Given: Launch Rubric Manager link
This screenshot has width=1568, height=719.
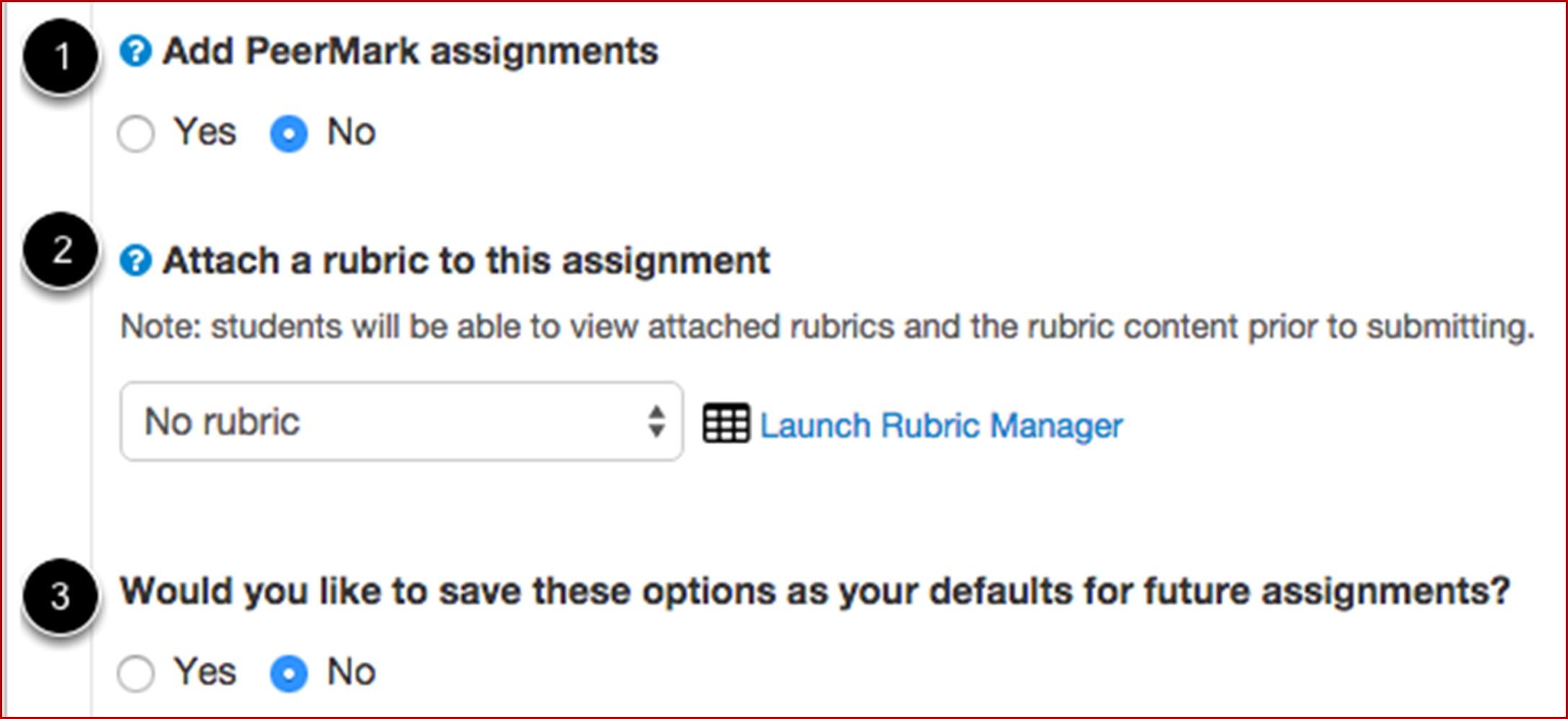Looking at the screenshot, I should tap(941, 425).
